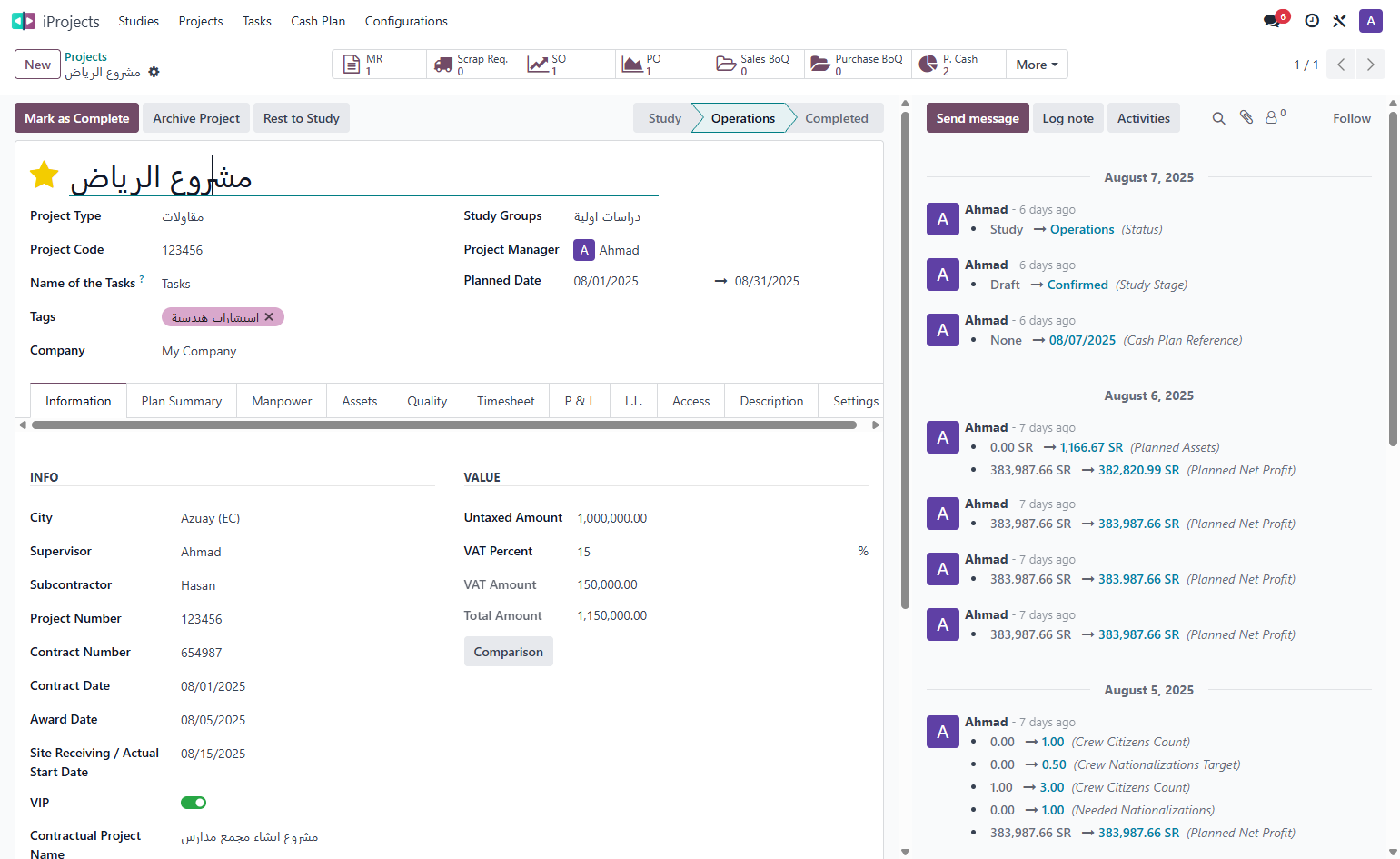
Task: Search messages with the magnifier icon in chatter
Action: [1219, 118]
